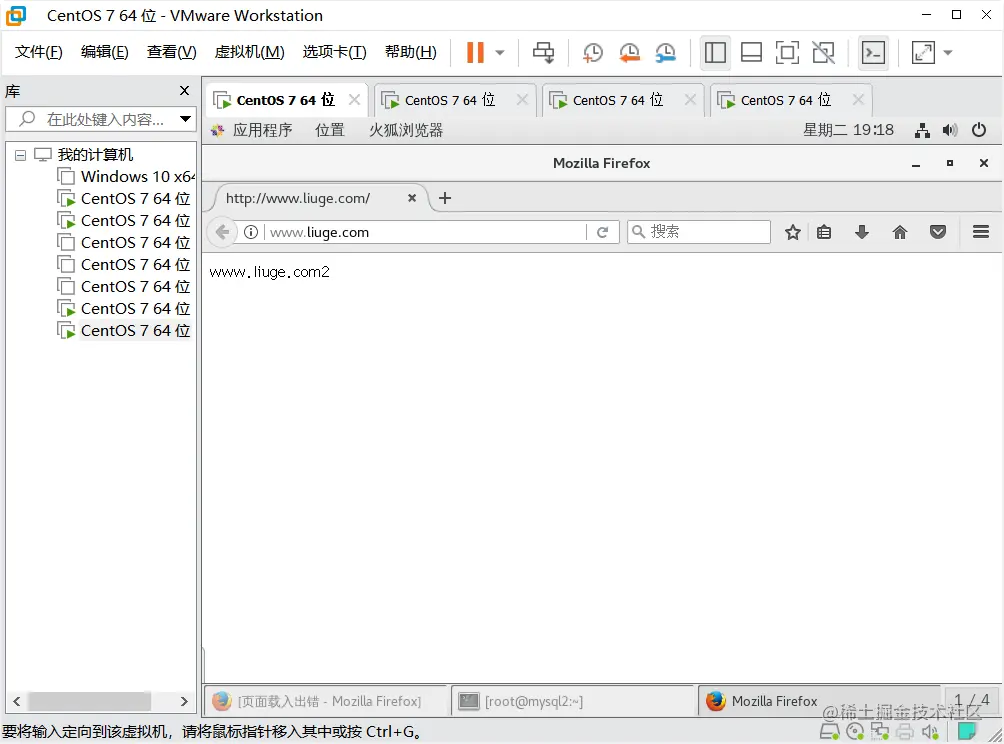The height and width of the screenshot is (744, 1004).
Task: Toggle Unity mode icon
Action: [823, 53]
